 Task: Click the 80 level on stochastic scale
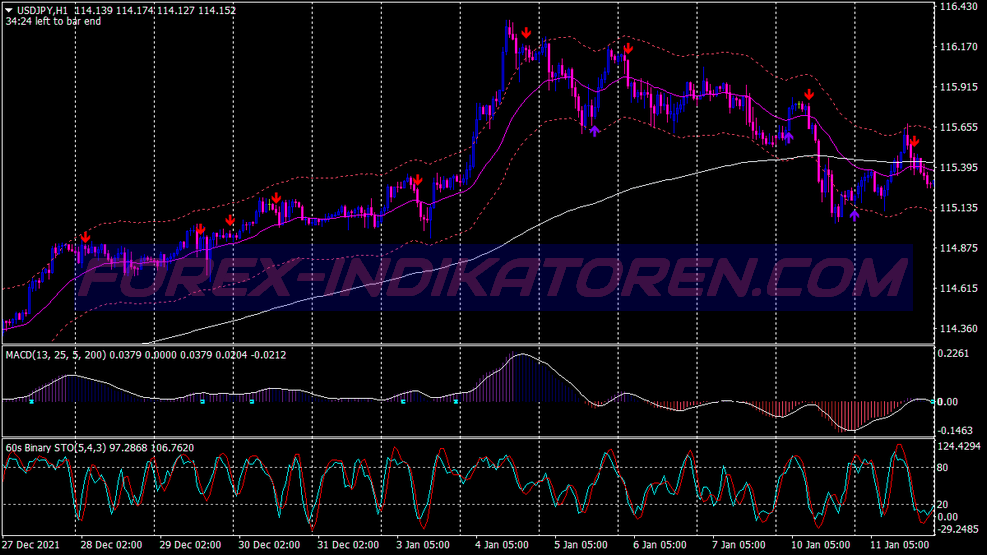942,468
